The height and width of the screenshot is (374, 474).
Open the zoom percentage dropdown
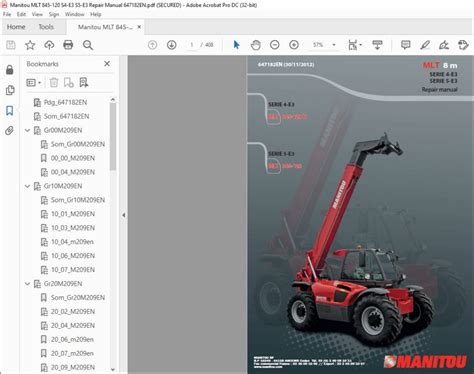pyautogui.click(x=334, y=45)
